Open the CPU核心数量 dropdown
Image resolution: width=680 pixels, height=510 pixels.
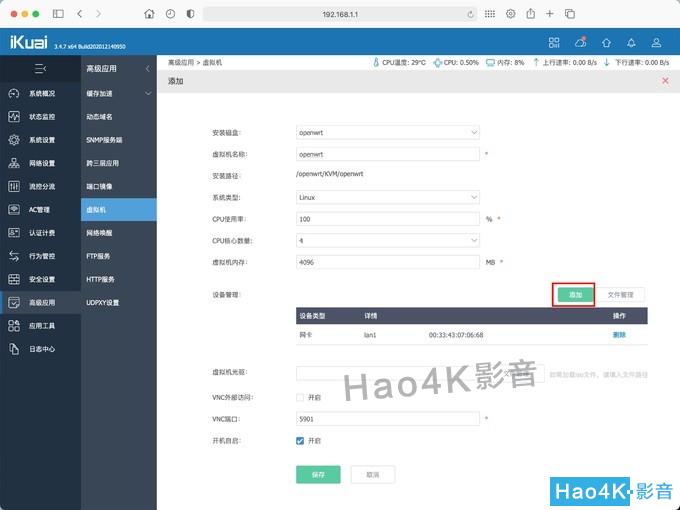coord(388,240)
